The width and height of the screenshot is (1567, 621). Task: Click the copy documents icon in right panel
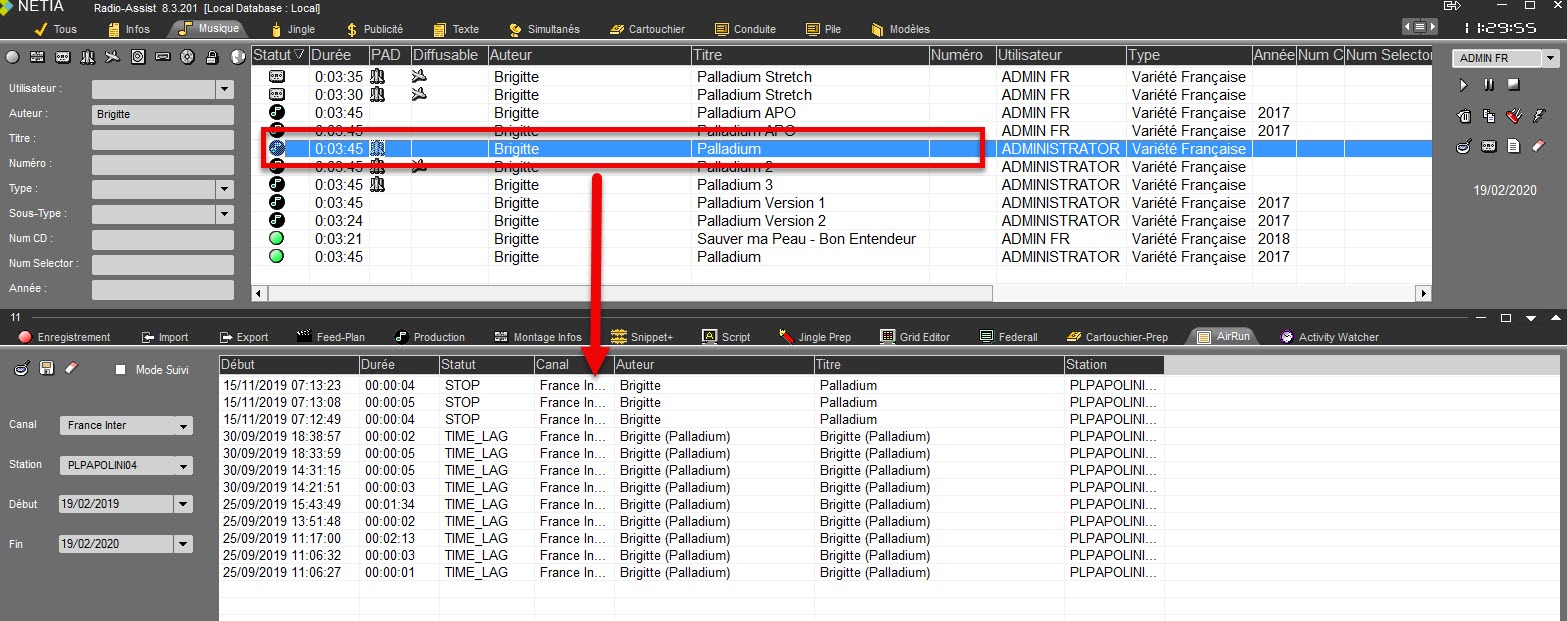(1489, 116)
